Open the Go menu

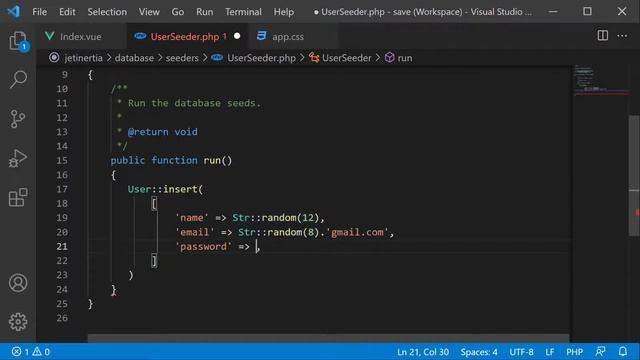point(178,12)
